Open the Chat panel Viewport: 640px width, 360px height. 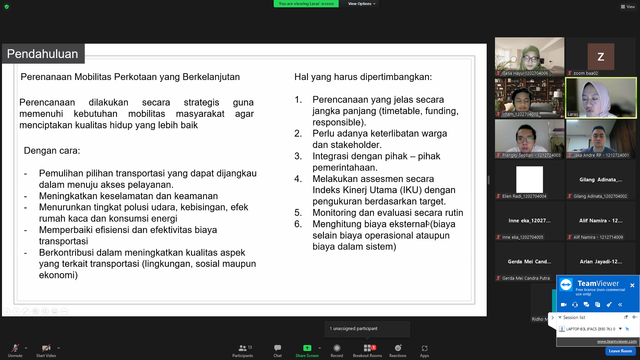pyautogui.click(x=278, y=350)
